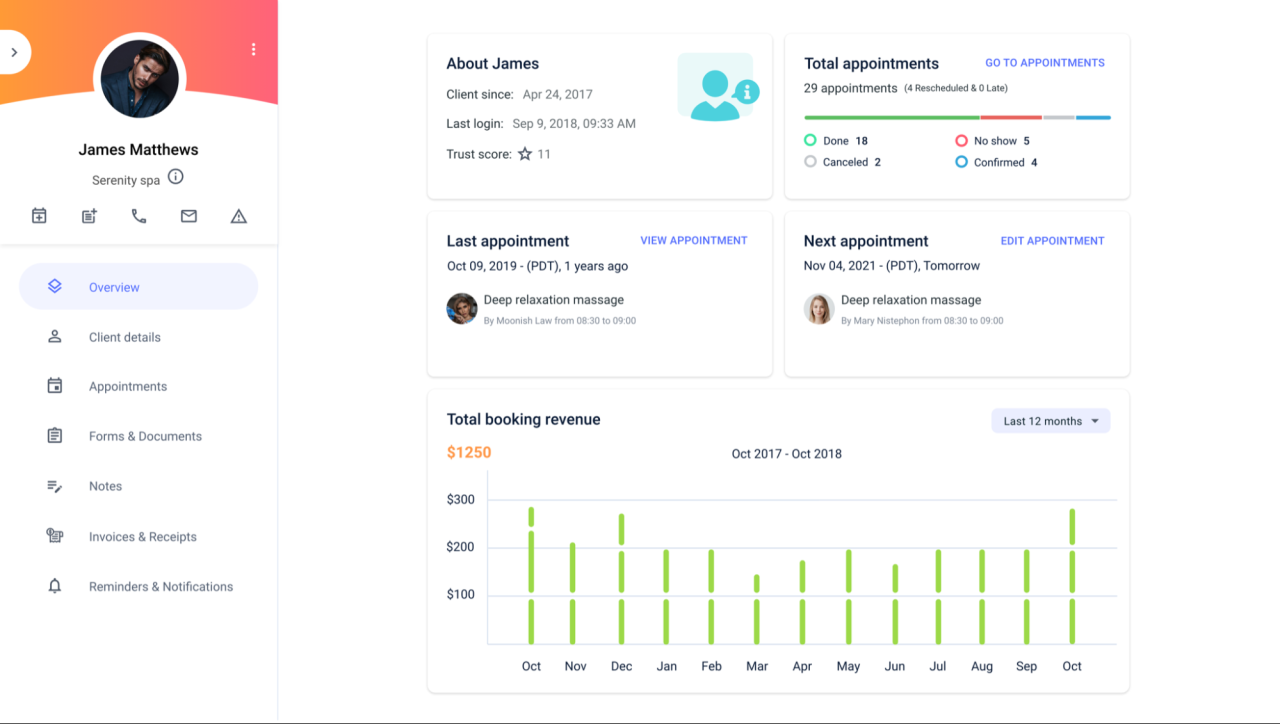Click the trust score star icon
Viewport: 1280px width, 724px height.
click(x=525, y=154)
